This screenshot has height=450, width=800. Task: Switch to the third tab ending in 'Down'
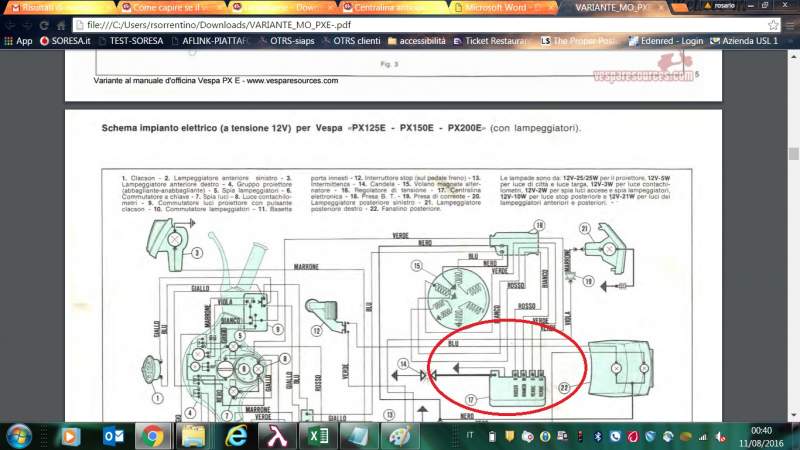(x=283, y=8)
